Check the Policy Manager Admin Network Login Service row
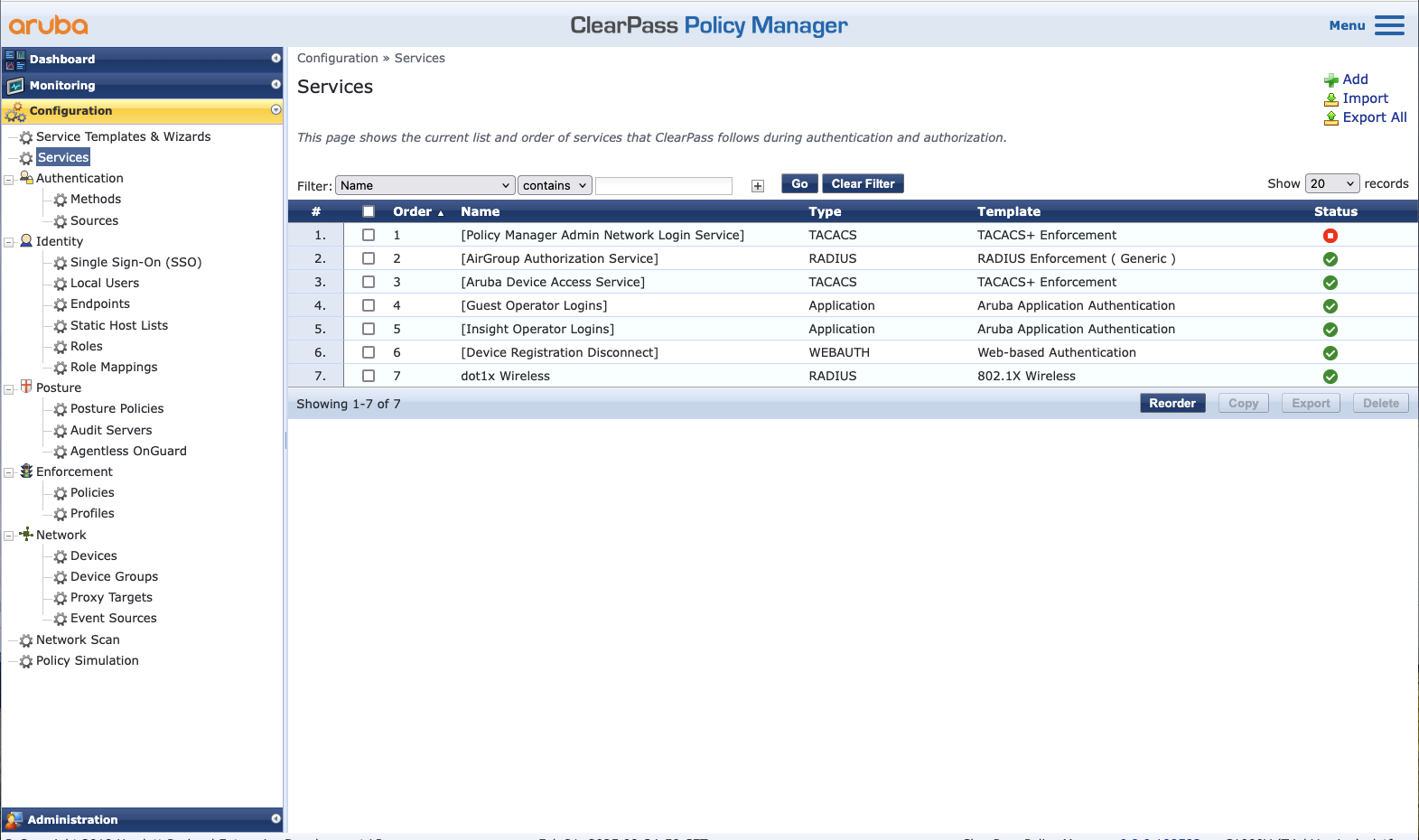 pos(369,235)
